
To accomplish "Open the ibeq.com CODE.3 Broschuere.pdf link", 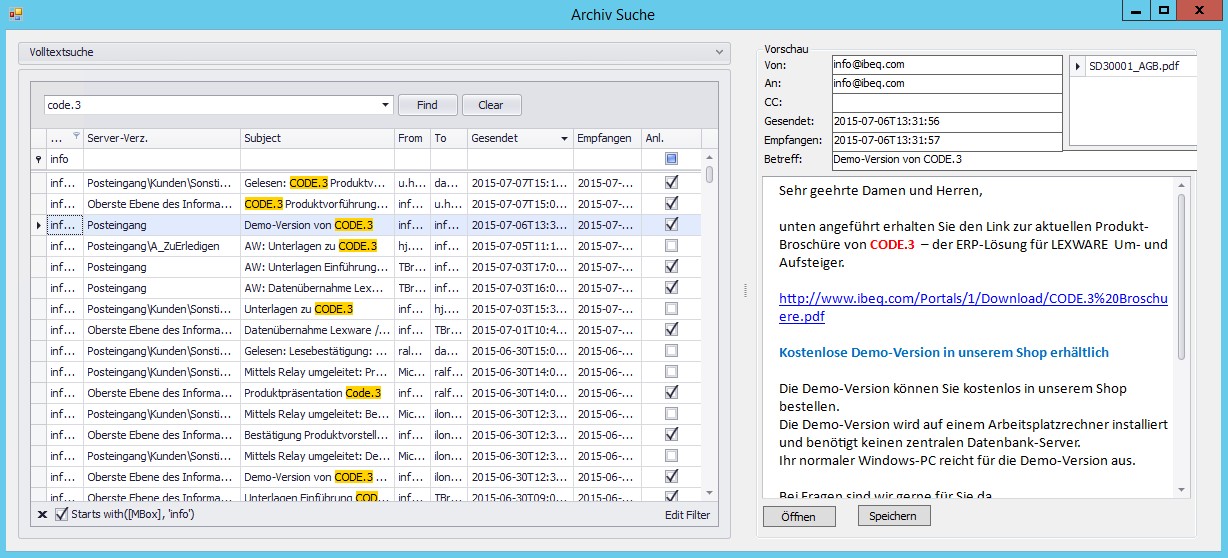I will tap(973, 307).
